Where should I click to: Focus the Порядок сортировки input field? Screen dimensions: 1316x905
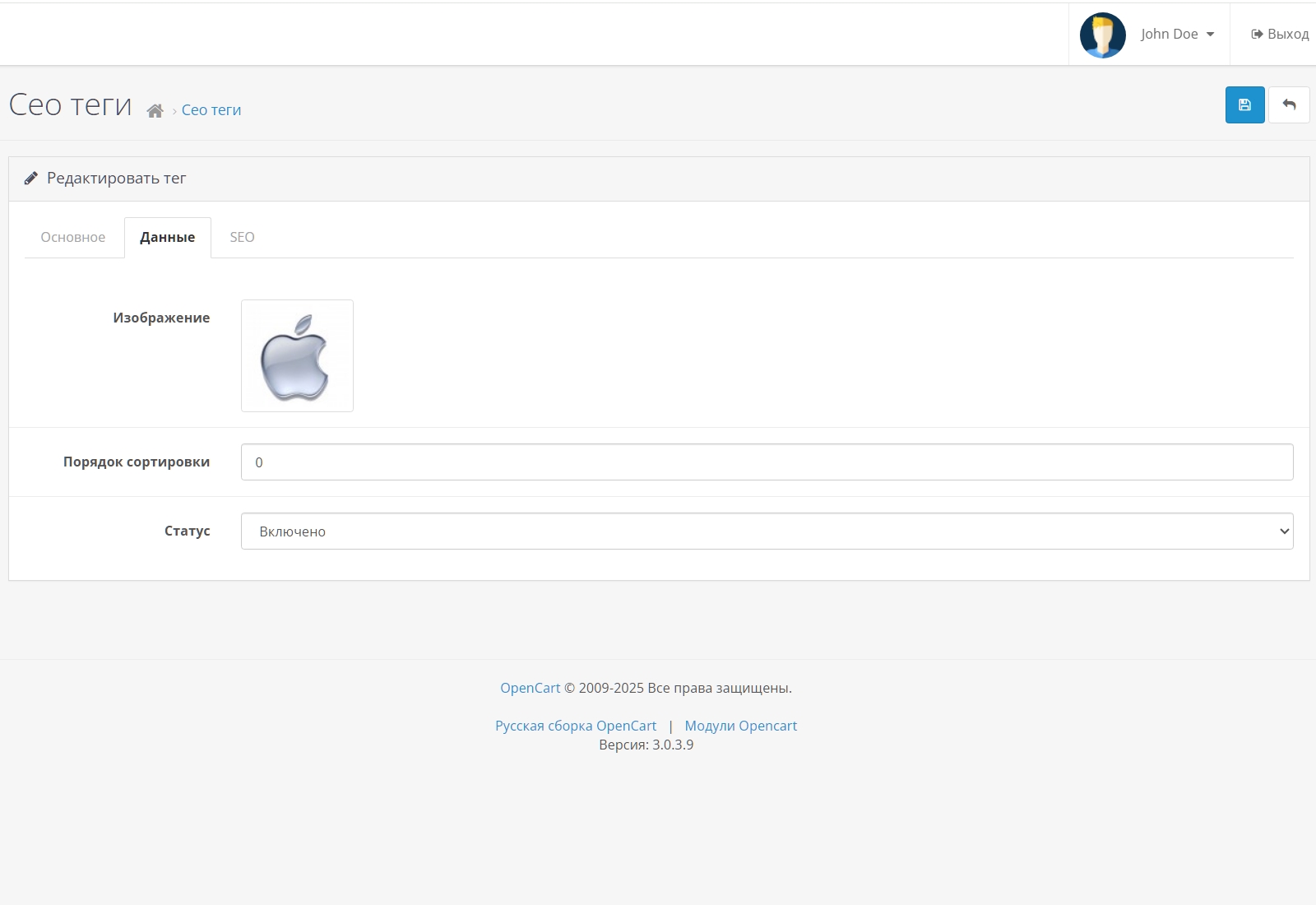click(x=767, y=462)
